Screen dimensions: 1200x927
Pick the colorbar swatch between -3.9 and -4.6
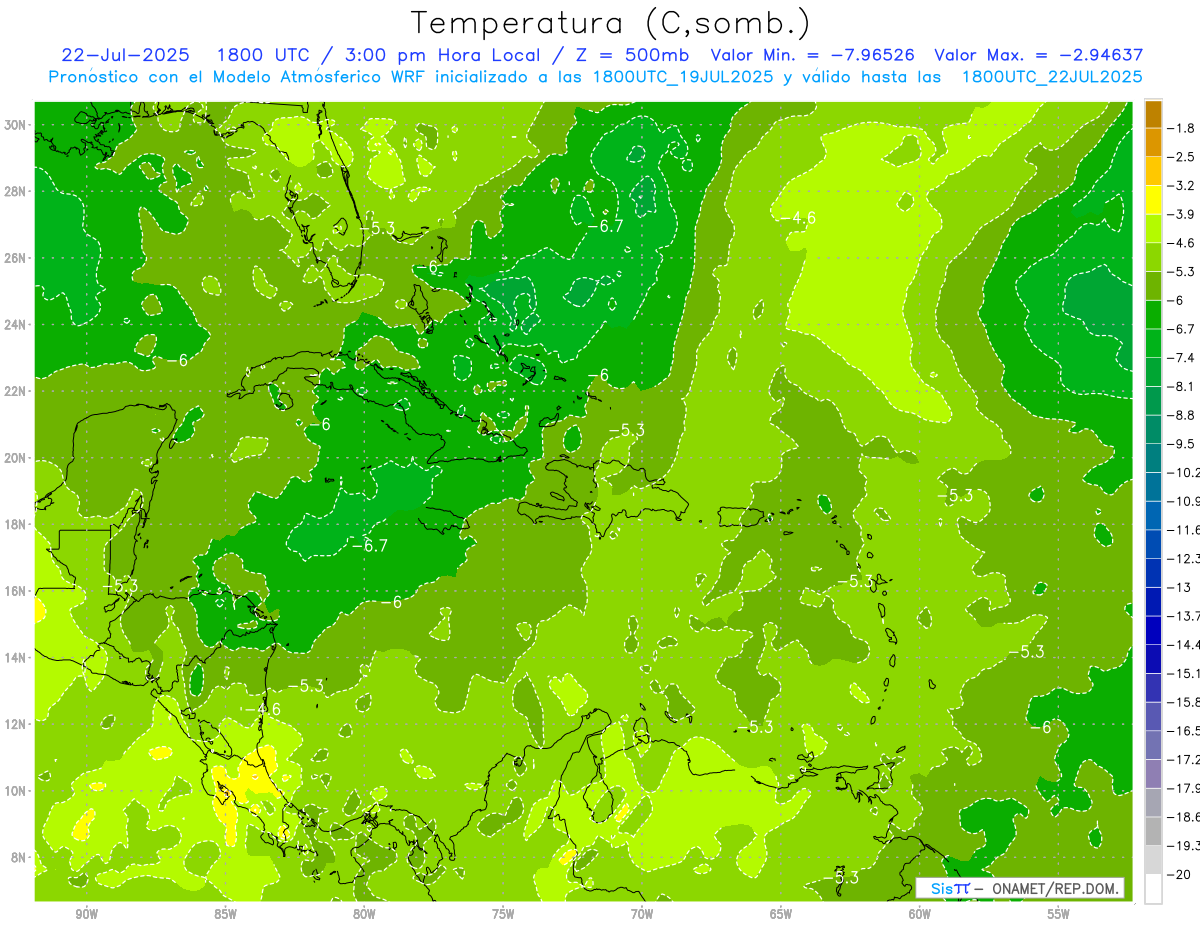pyautogui.click(x=1153, y=229)
